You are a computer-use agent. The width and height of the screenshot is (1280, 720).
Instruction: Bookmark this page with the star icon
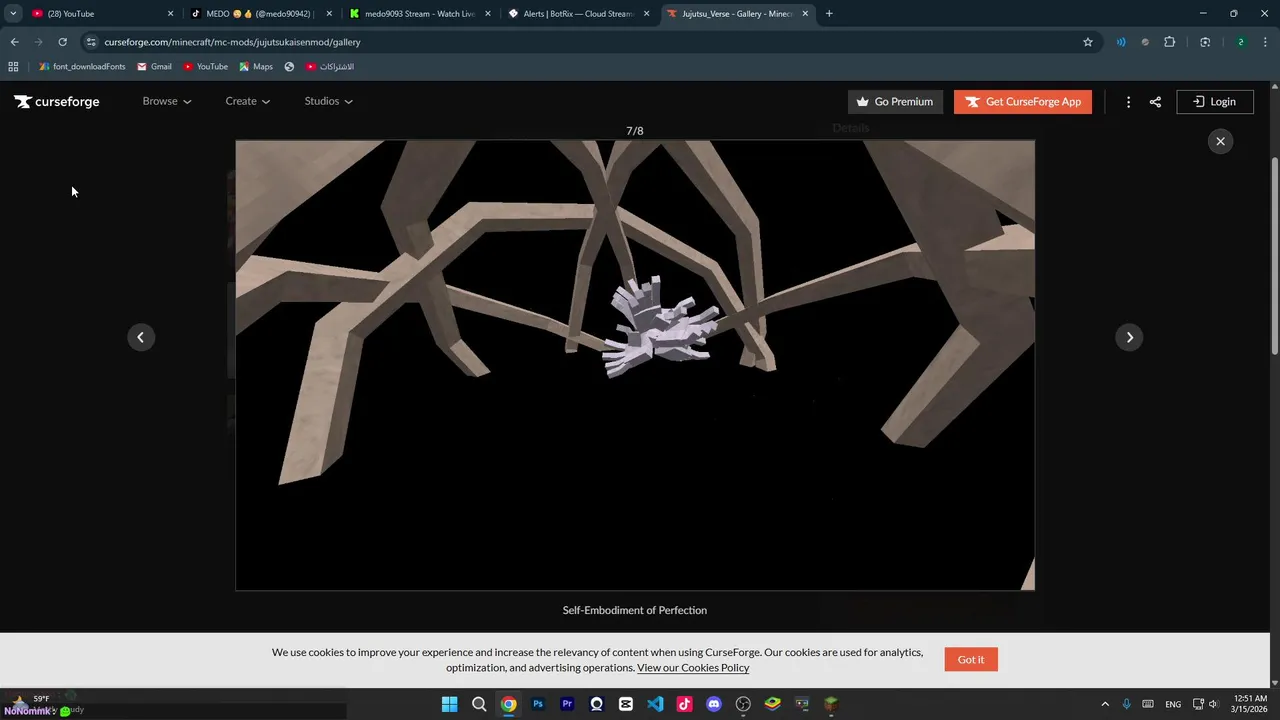(x=1088, y=42)
